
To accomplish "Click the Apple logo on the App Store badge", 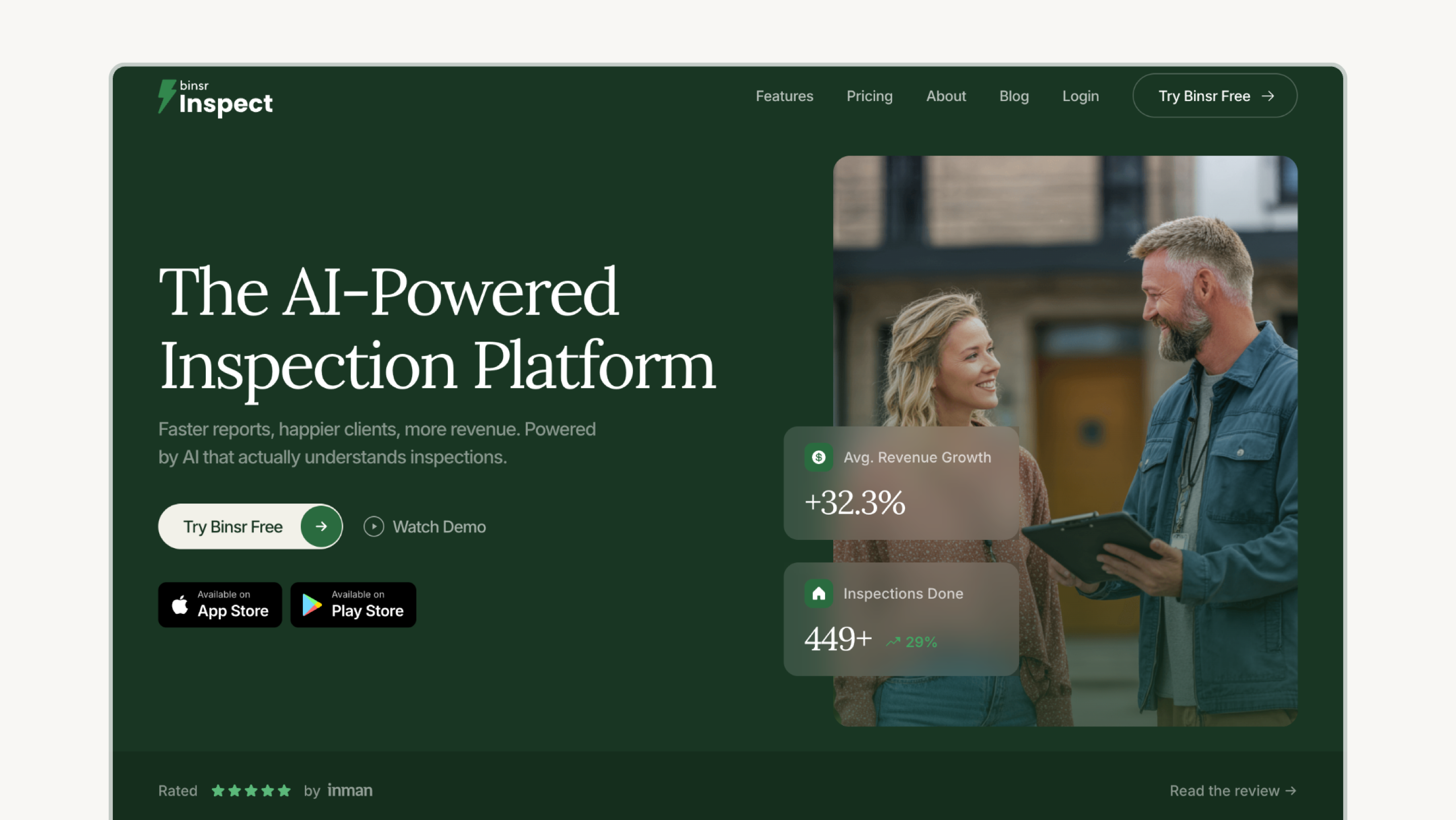I will (x=180, y=604).
